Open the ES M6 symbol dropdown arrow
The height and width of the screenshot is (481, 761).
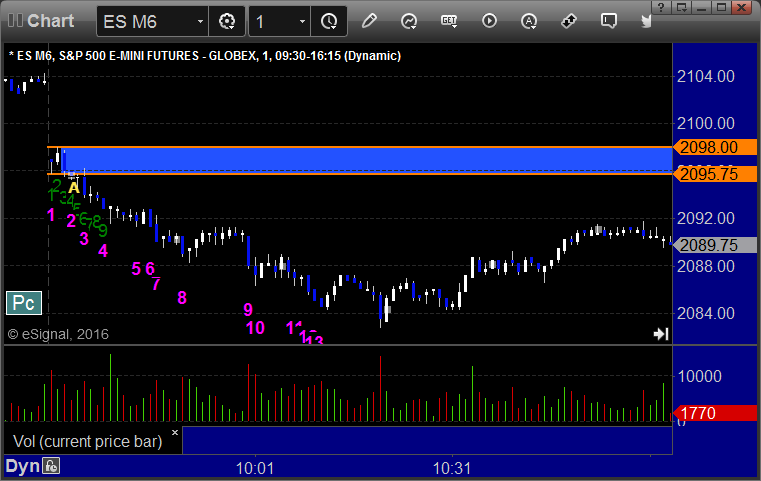point(200,21)
